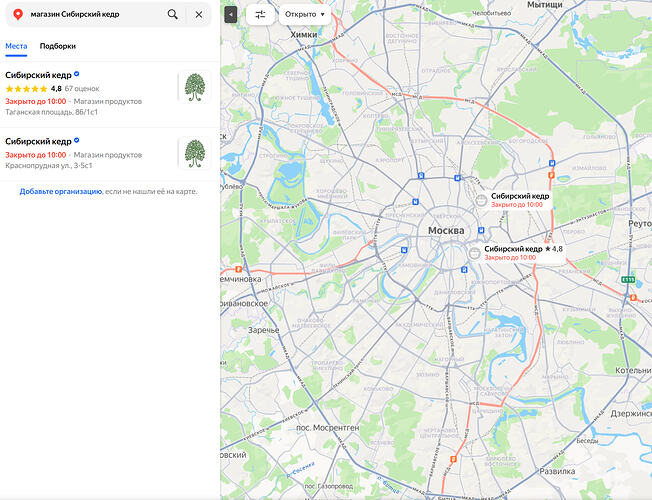Screen dimensions: 652x500
Task: Click the five-star rating of the first result
Action: (26, 89)
